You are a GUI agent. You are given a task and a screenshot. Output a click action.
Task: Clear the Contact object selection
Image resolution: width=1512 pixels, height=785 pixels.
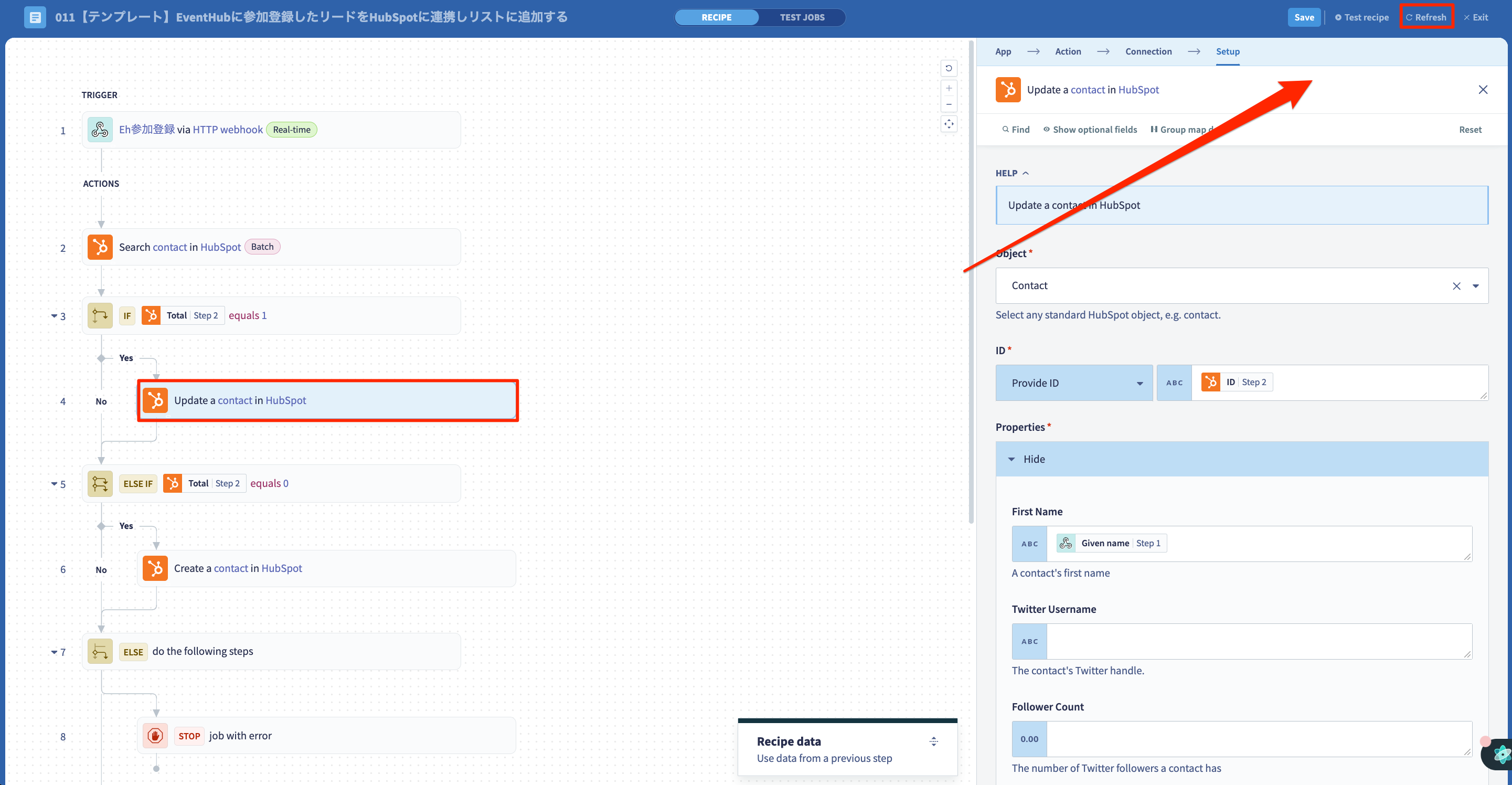click(1456, 286)
